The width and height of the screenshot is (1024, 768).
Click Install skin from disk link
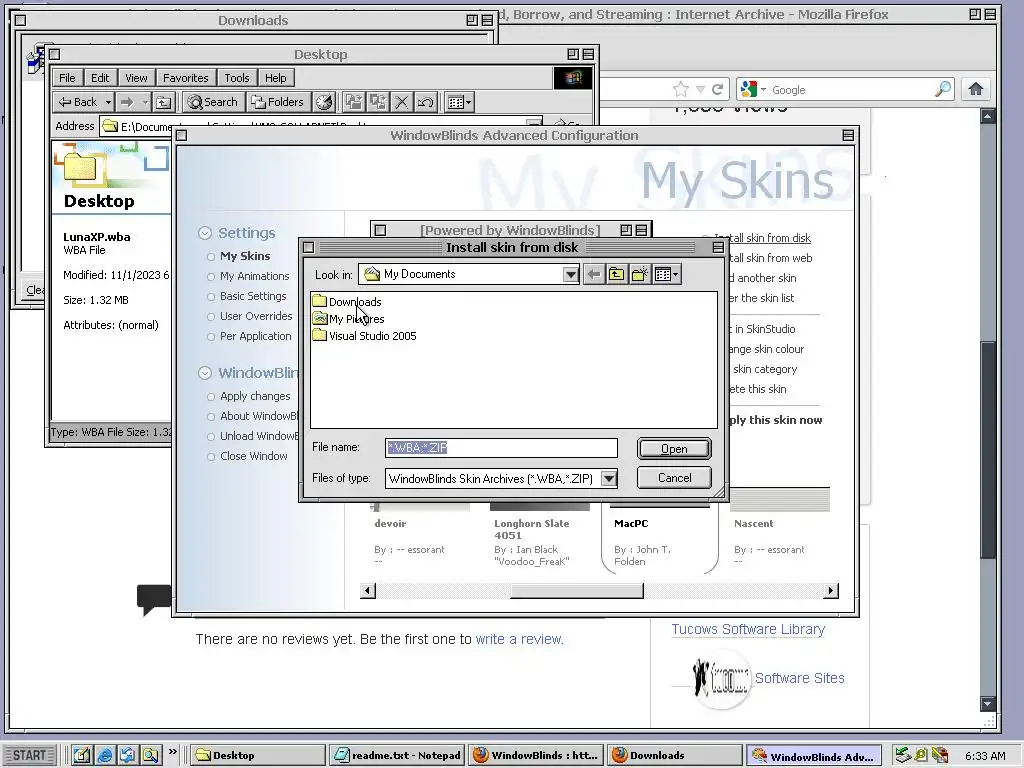762,238
